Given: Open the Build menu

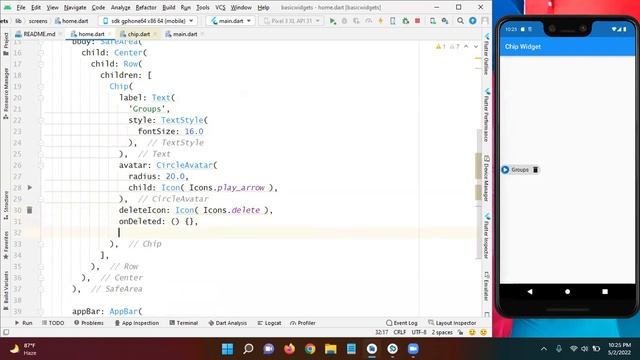Looking at the screenshot, I should [169, 7].
